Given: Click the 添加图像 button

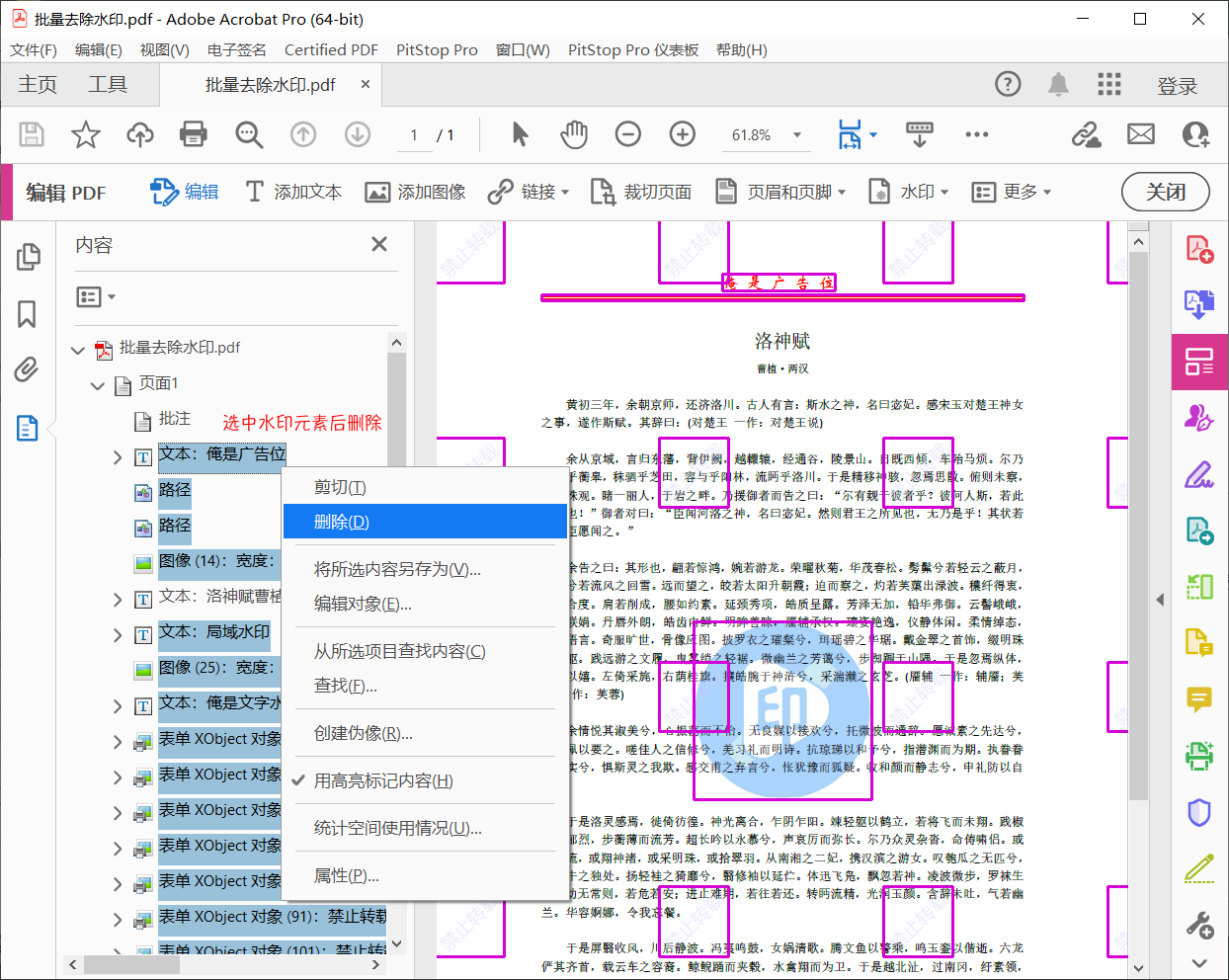Looking at the screenshot, I should coord(415,192).
